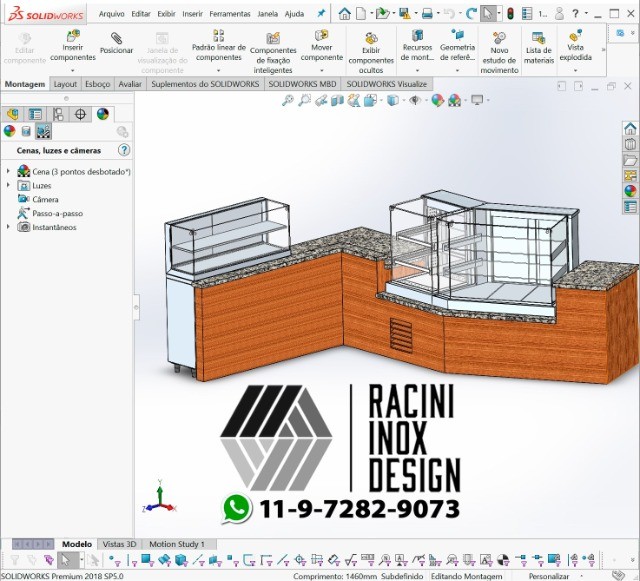
Task: Select the Posicionar (mate) tool
Action: [x=116, y=44]
